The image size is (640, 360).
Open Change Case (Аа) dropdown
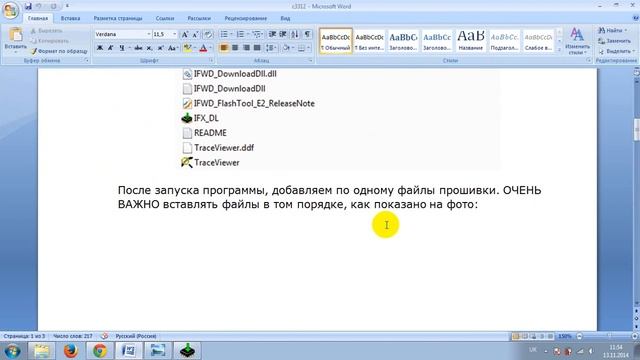[x=173, y=48]
